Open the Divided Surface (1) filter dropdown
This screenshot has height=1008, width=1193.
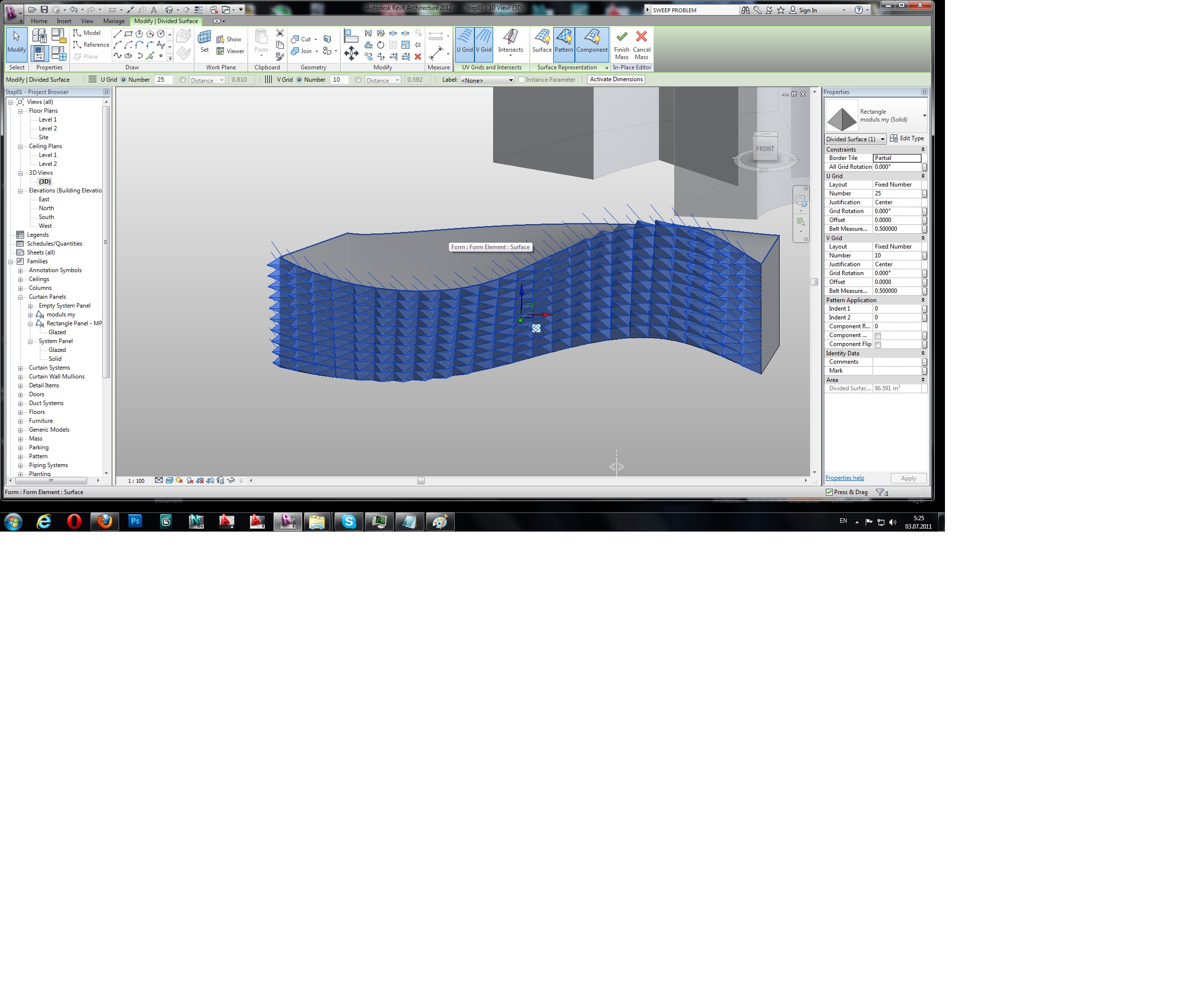pyautogui.click(x=855, y=139)
